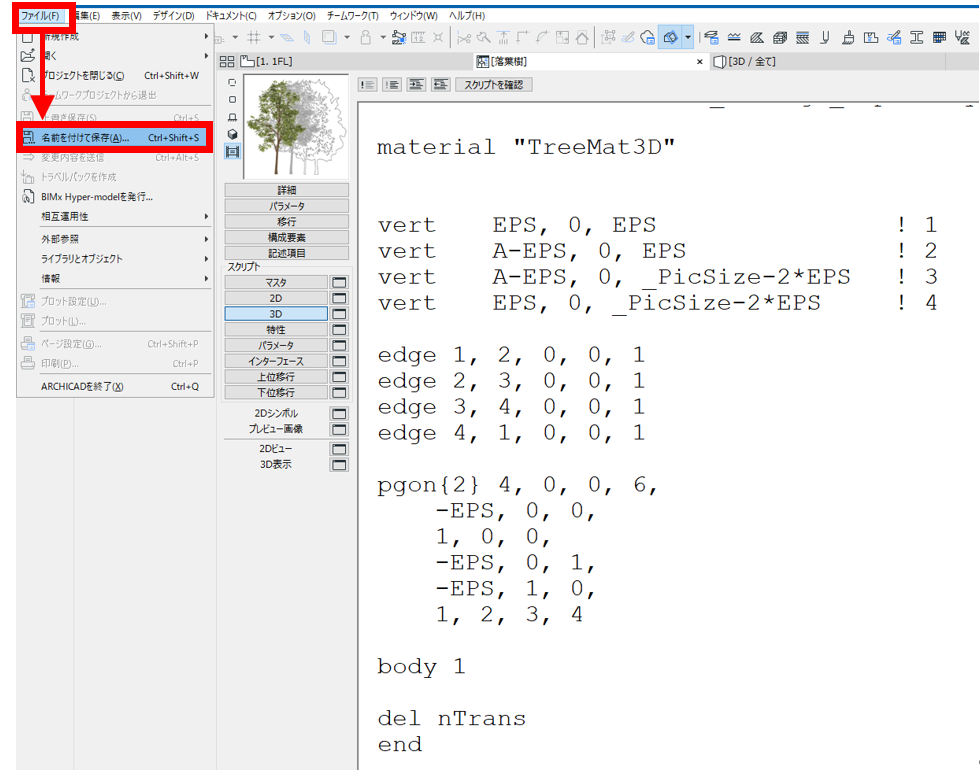Click the 構成要素 button
Viewport: 980px width, 774px height.
point(286,238)
